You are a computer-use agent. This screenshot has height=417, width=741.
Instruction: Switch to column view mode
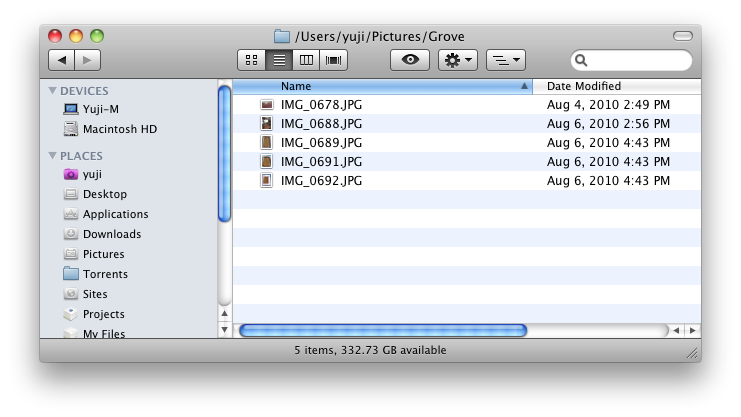coord(306,60)
